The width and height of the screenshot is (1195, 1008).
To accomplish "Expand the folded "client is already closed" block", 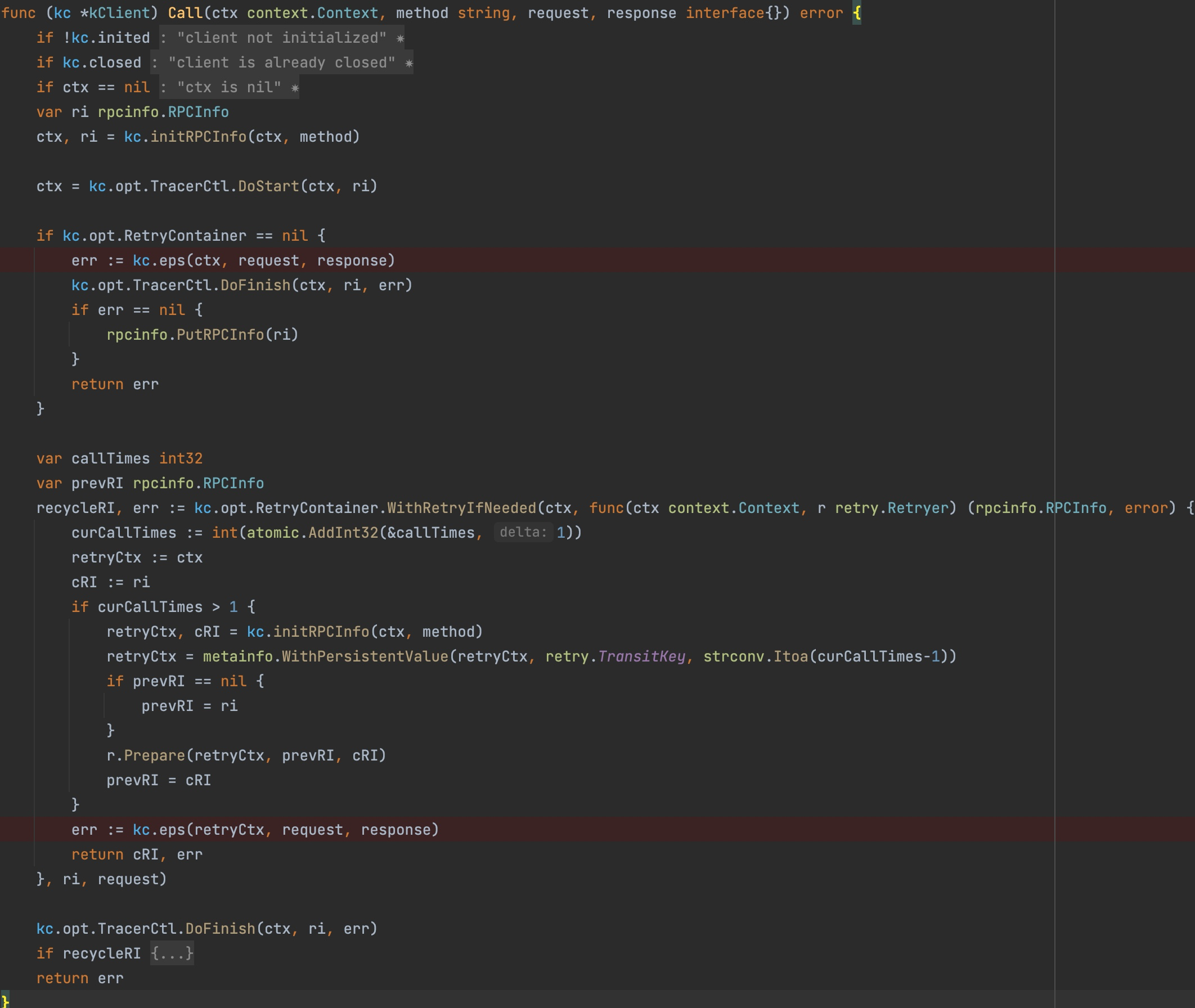I will [x=281, y=62].
